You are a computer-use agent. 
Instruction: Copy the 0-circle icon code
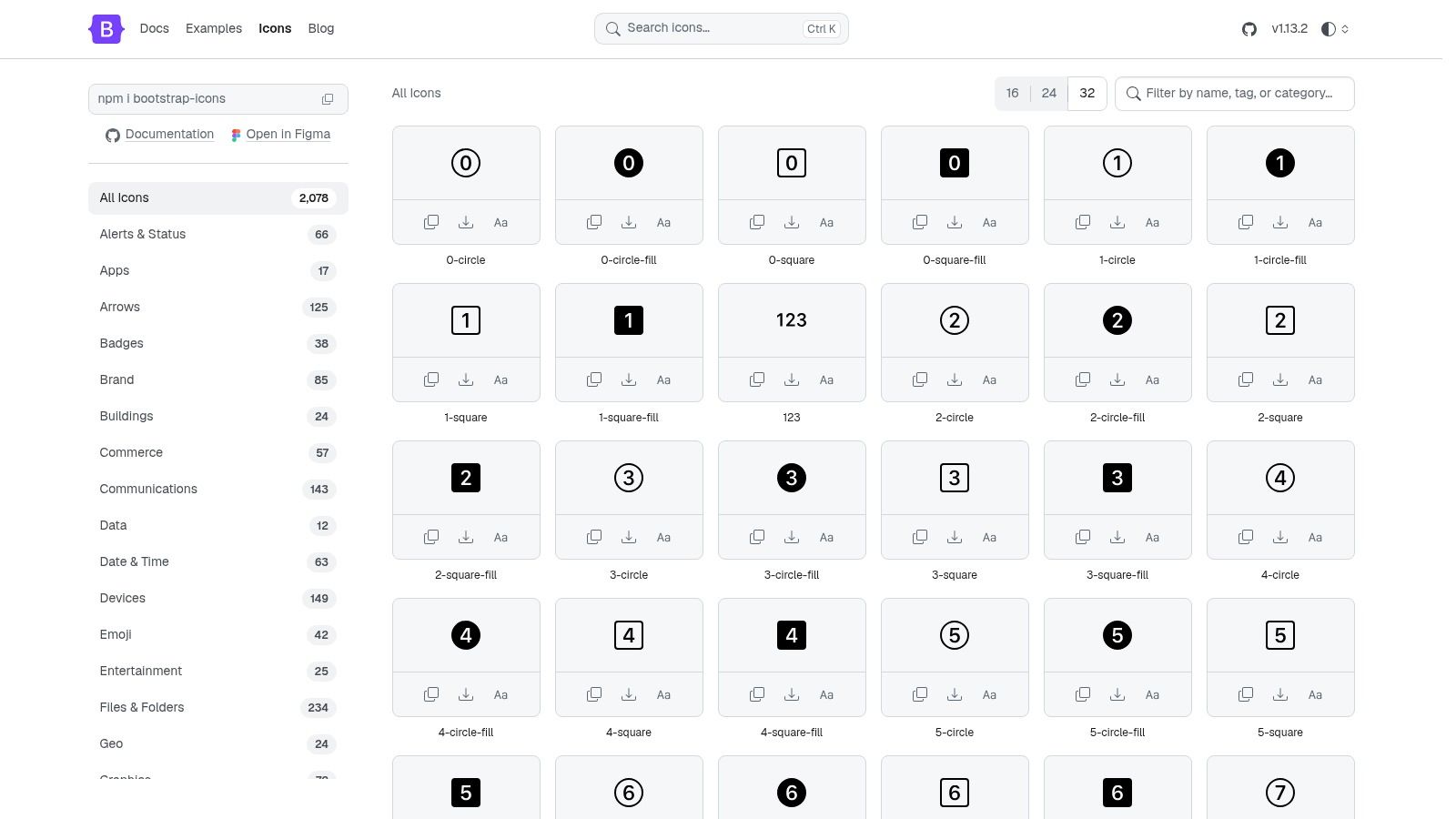pyautogui.click(x=431, y=222)
